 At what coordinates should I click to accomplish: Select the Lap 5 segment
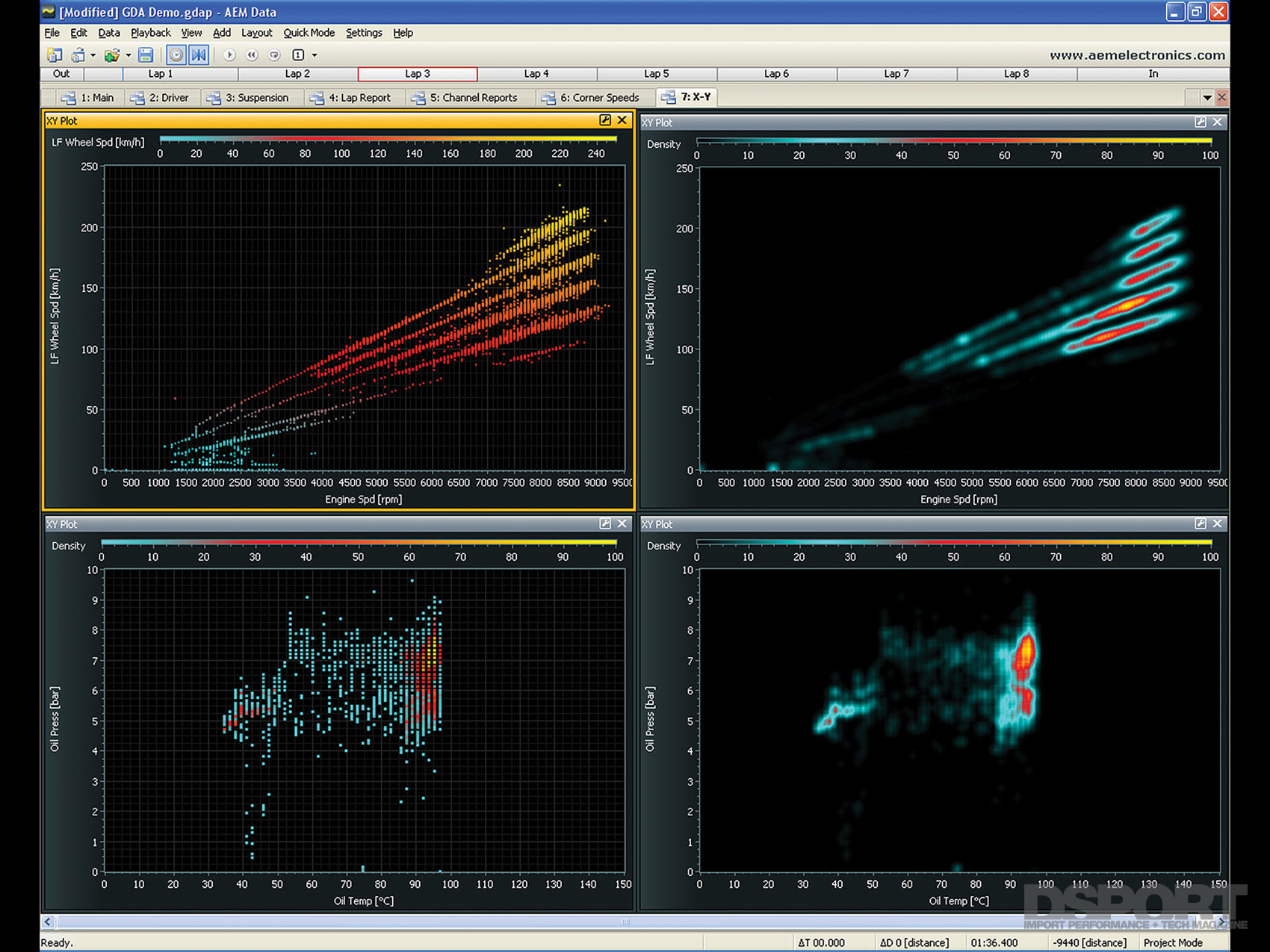[657, 74]
